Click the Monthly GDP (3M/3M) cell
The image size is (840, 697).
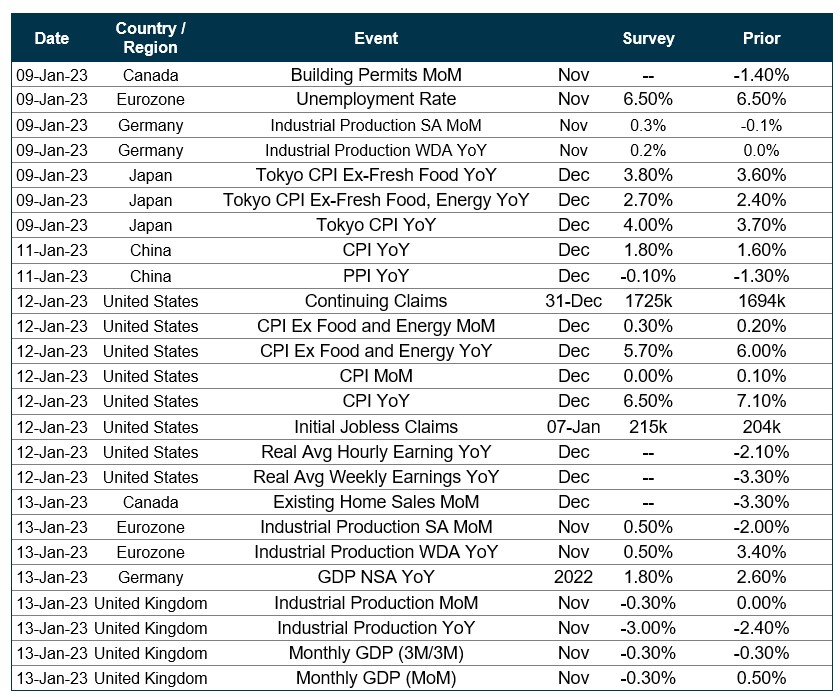click(x=376, y=653)
